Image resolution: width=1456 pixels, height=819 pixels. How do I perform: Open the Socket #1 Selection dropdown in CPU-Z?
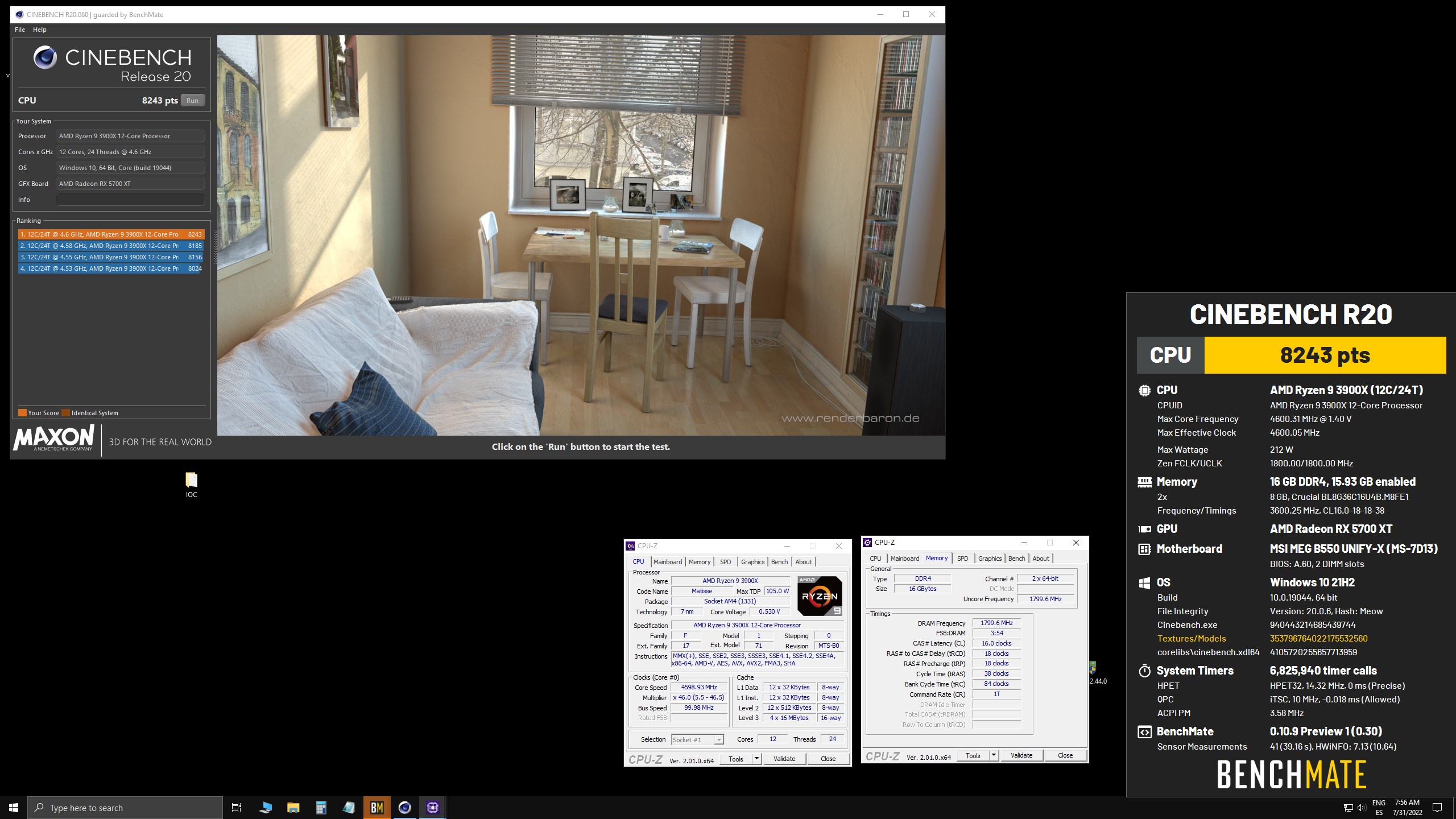[697, 739]
